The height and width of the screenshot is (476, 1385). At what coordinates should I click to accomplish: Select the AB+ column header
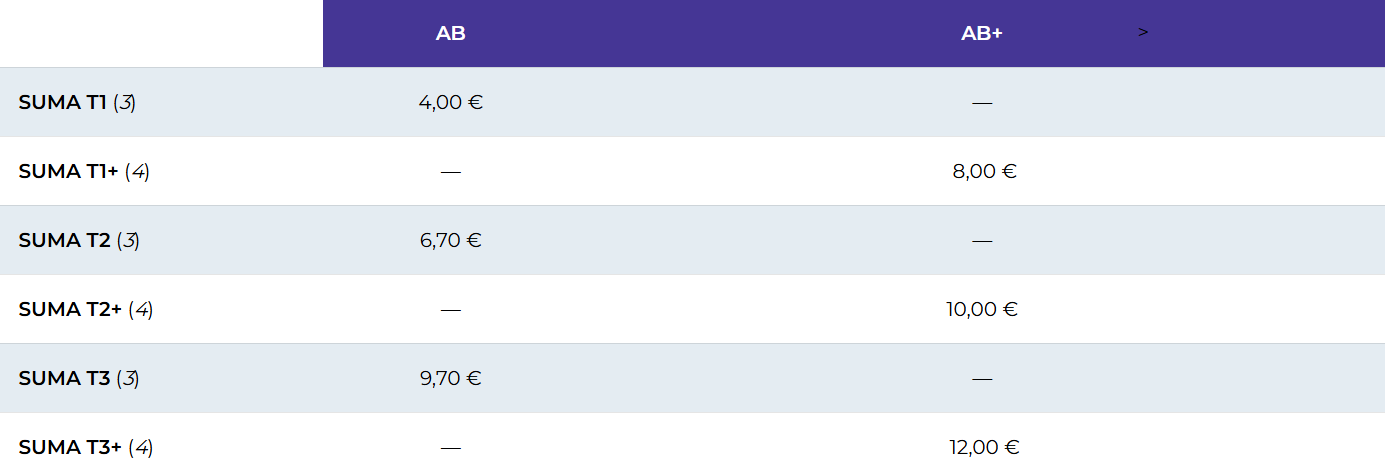coord(982,33)
